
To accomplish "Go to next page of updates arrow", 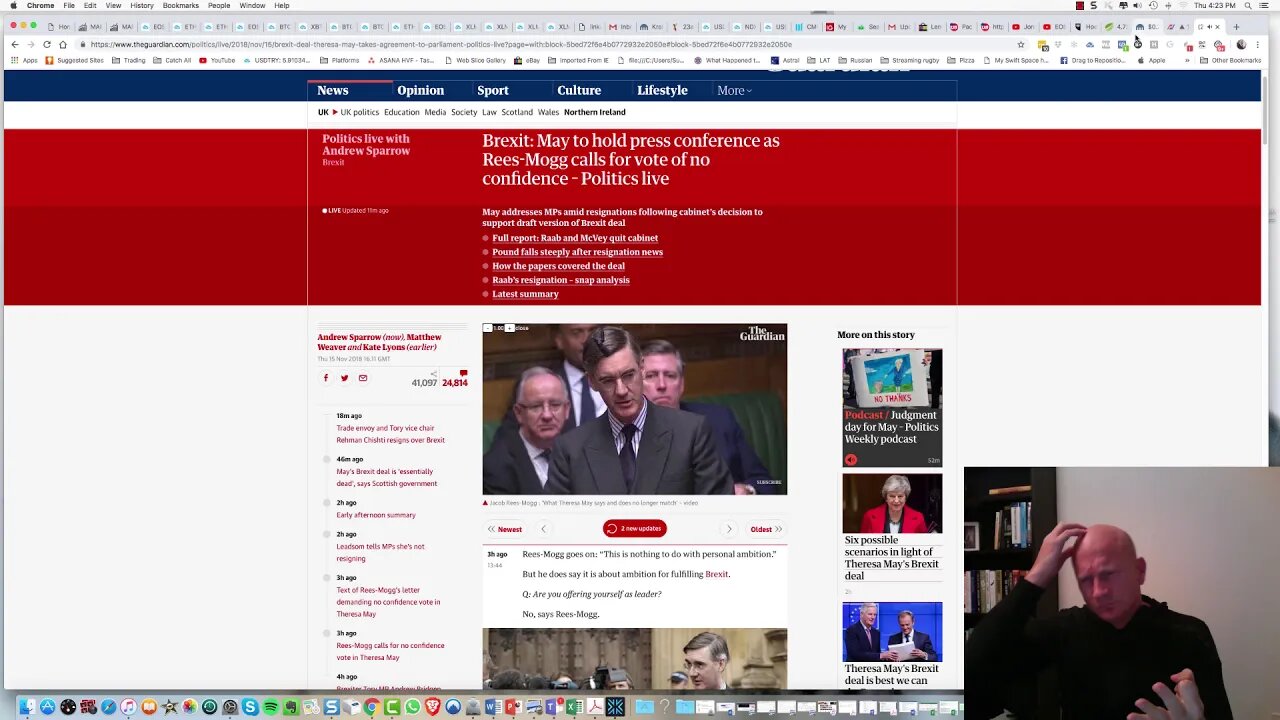I will 729,529.
